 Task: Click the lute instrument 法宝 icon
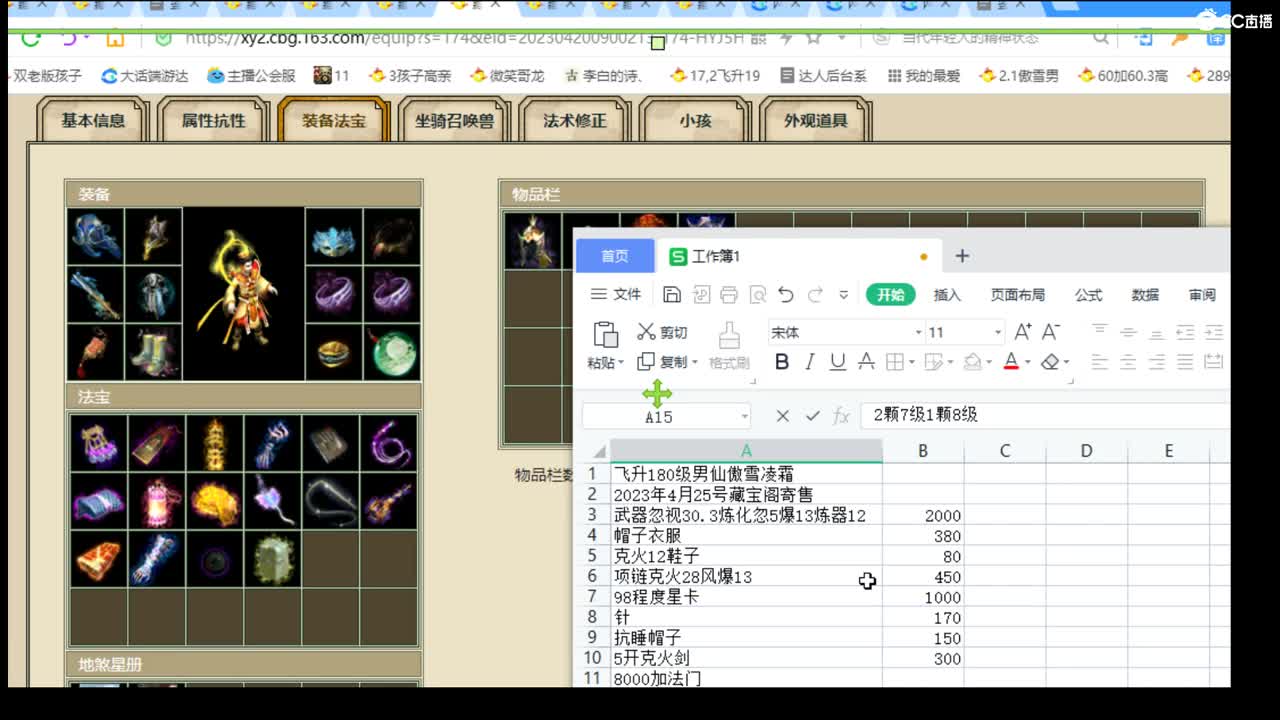(x=388, y=500)
